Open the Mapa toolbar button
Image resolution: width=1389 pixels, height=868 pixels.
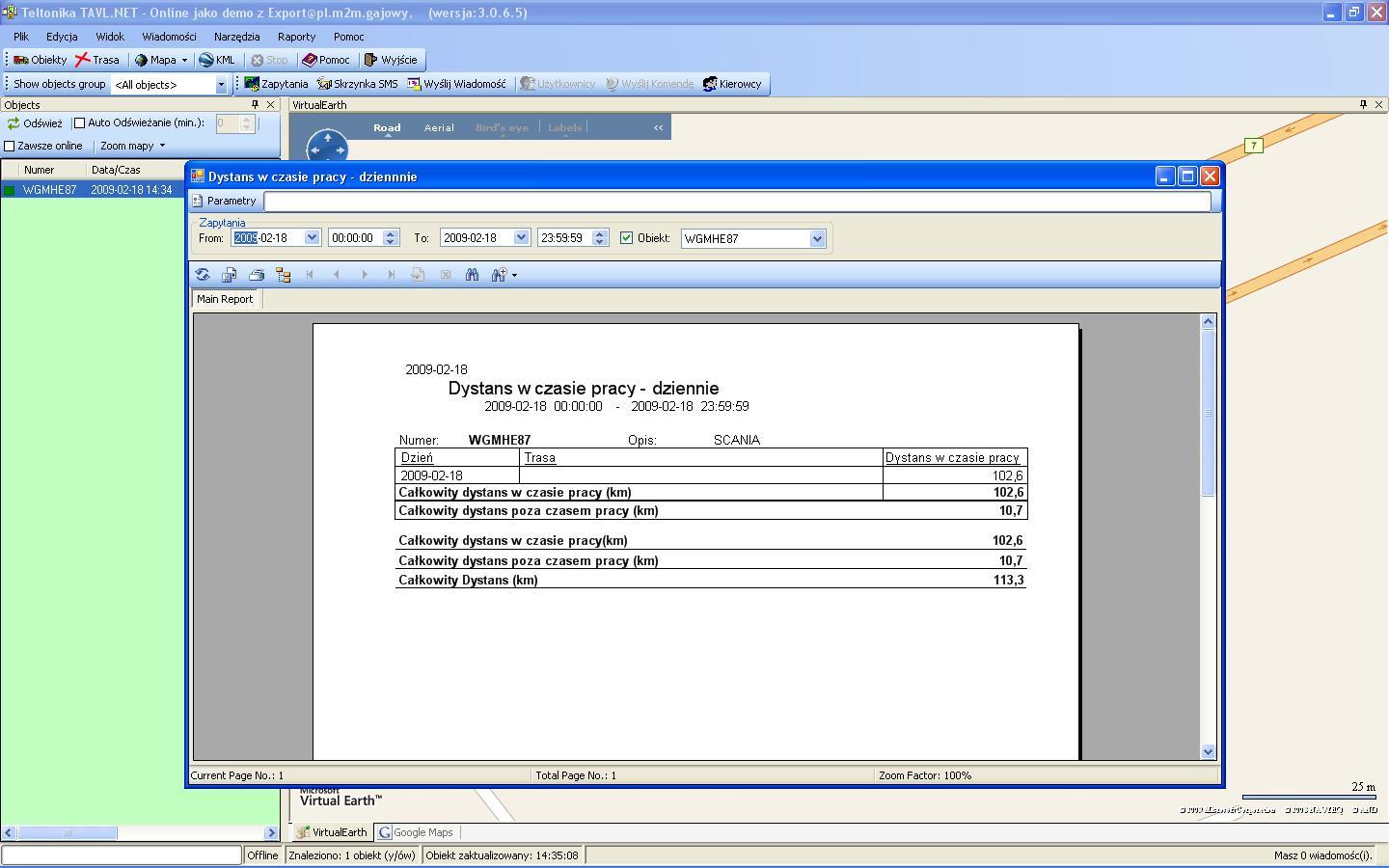click(x=155, y=60)
